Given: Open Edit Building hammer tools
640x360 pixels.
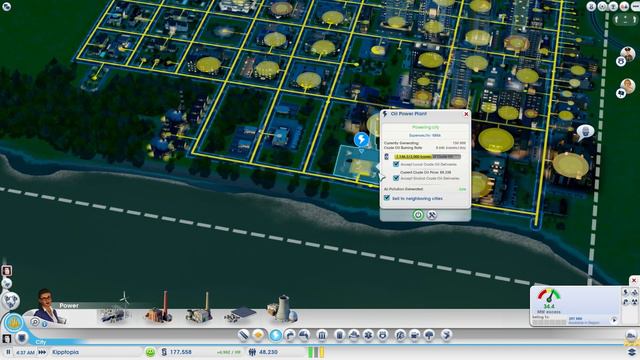Looking at the screenshot, I should (432, 215).
